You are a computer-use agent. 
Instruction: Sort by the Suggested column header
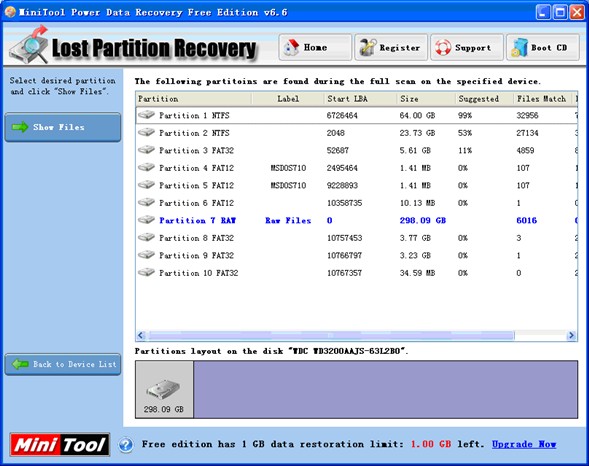[x=484, y=99]
